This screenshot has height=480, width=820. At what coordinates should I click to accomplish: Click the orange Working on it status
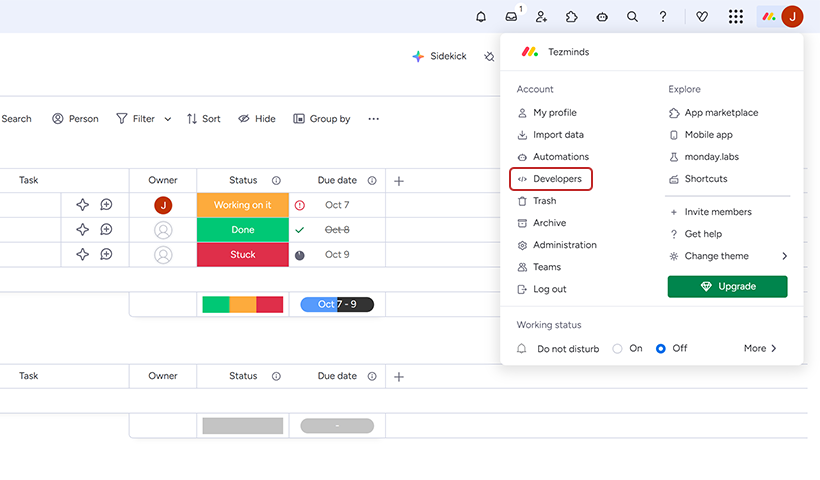click(242, 205)
